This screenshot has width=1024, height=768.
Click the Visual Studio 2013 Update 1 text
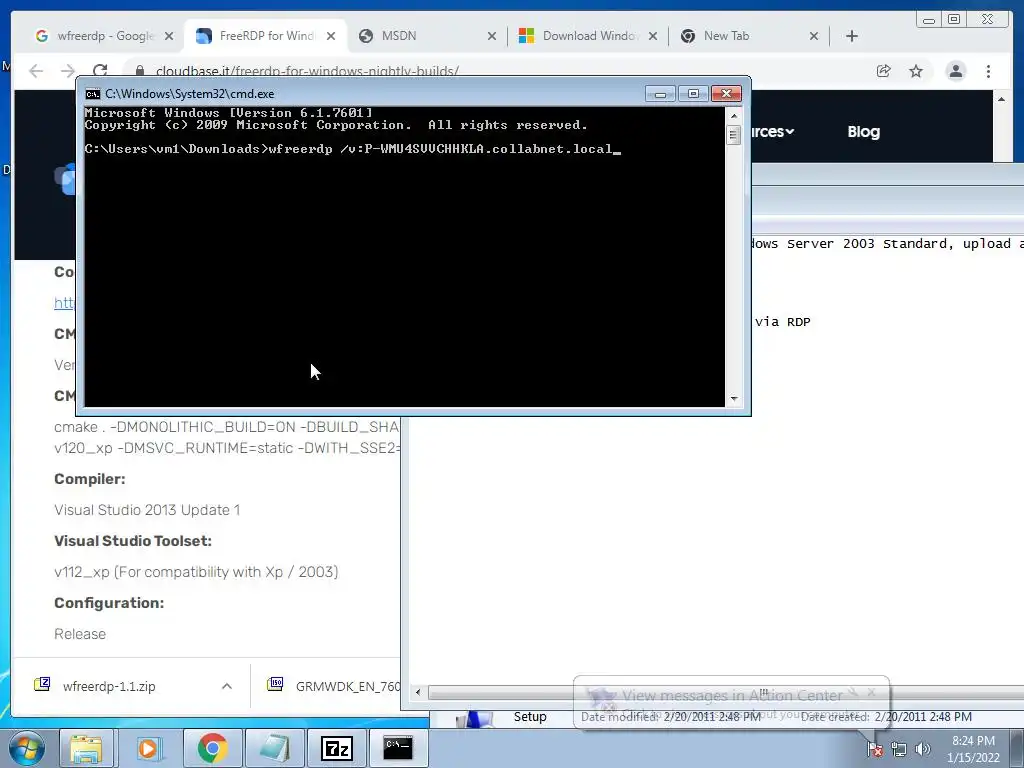(147, 510)
